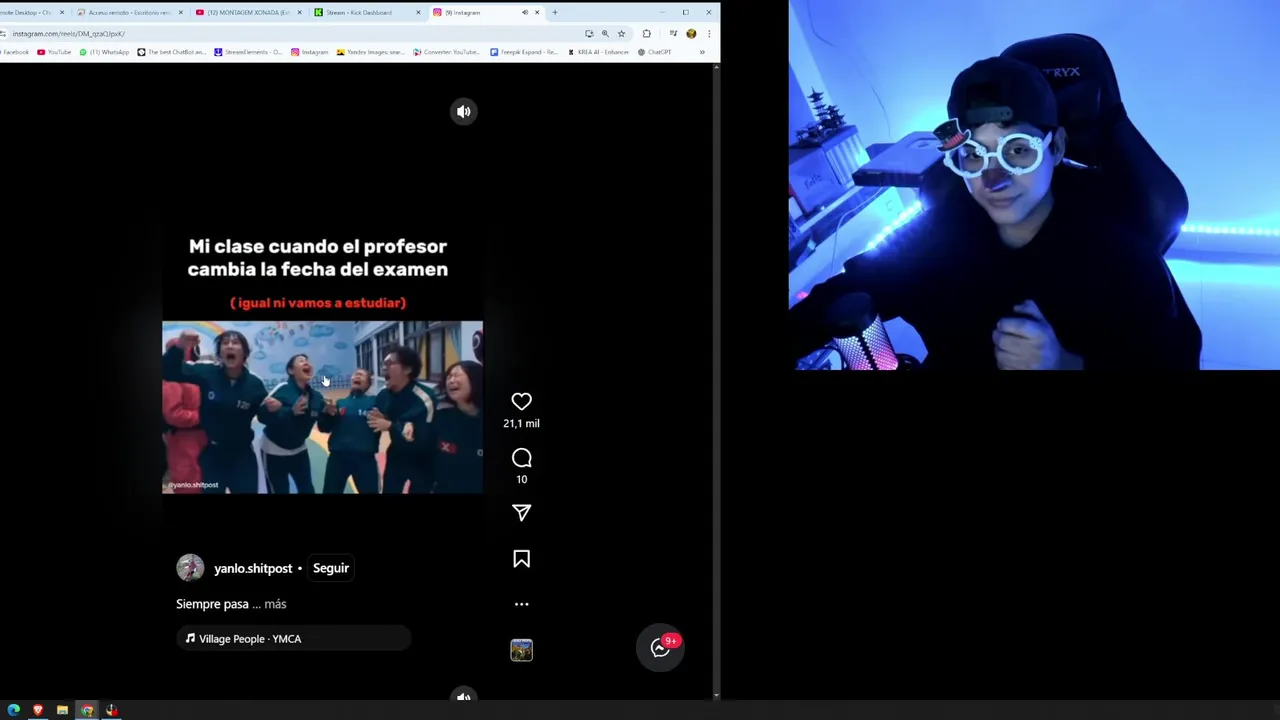Screen dimensions: 1280x720
Task: Open File Explorer from the taskbar
Action: (x=62, y=710)
